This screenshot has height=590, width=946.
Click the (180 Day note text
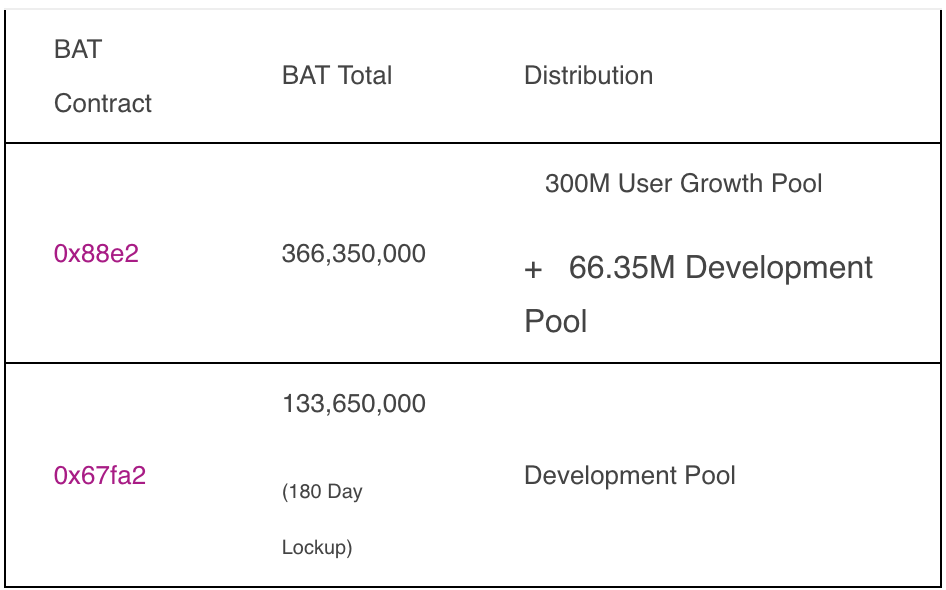(x=322, y=492)
